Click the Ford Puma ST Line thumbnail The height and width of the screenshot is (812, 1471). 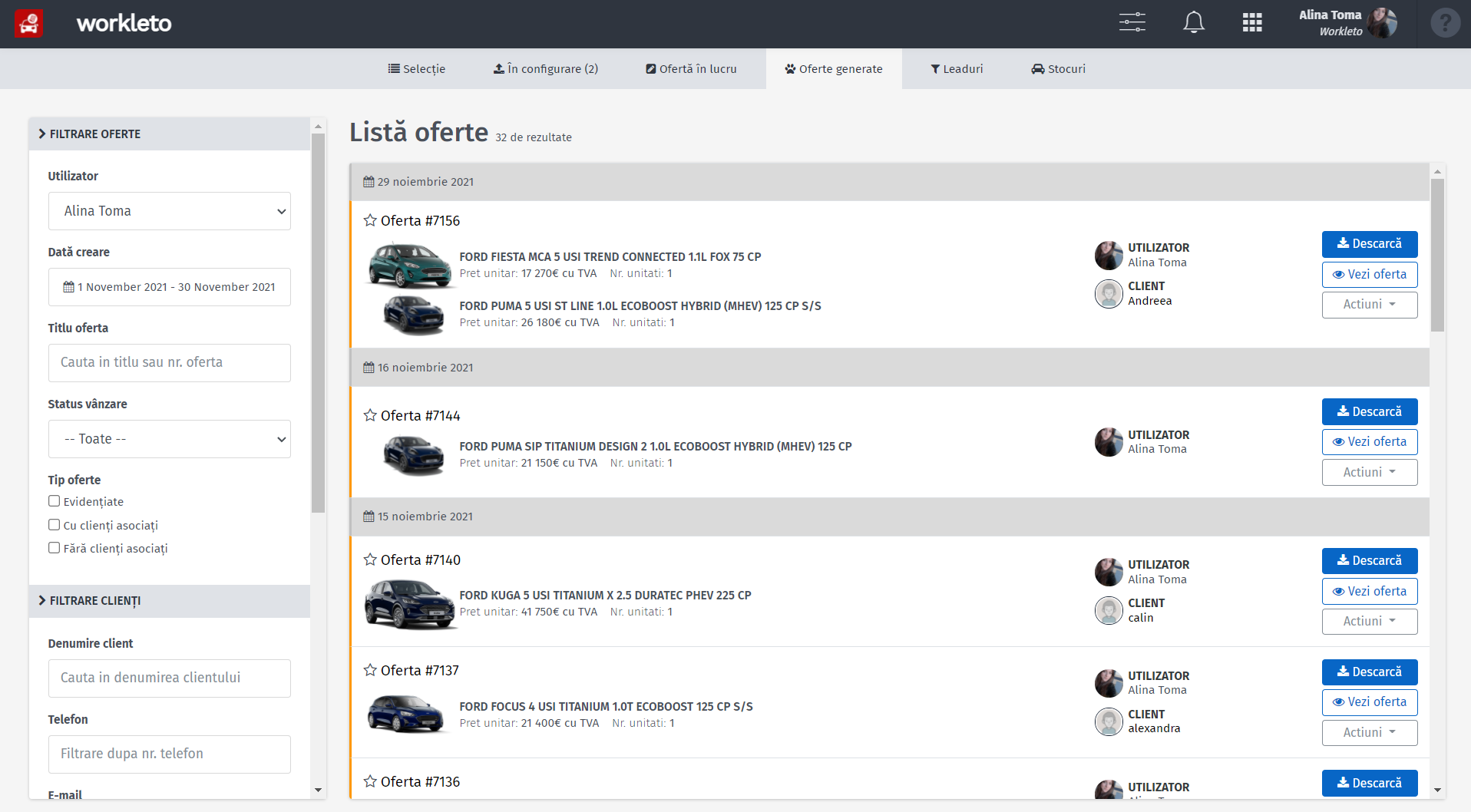pyautogui.click(x=414, y=315)
